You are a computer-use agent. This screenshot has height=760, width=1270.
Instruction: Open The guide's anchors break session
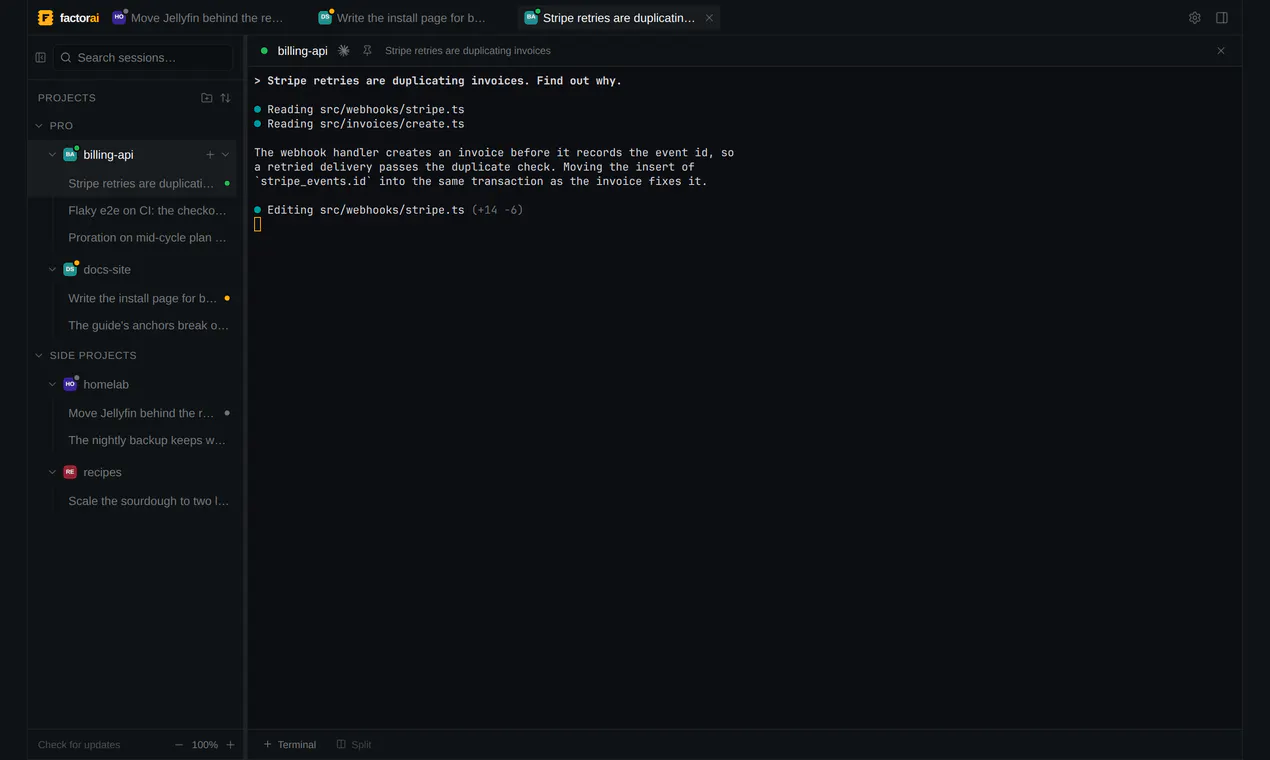point(148,326)
